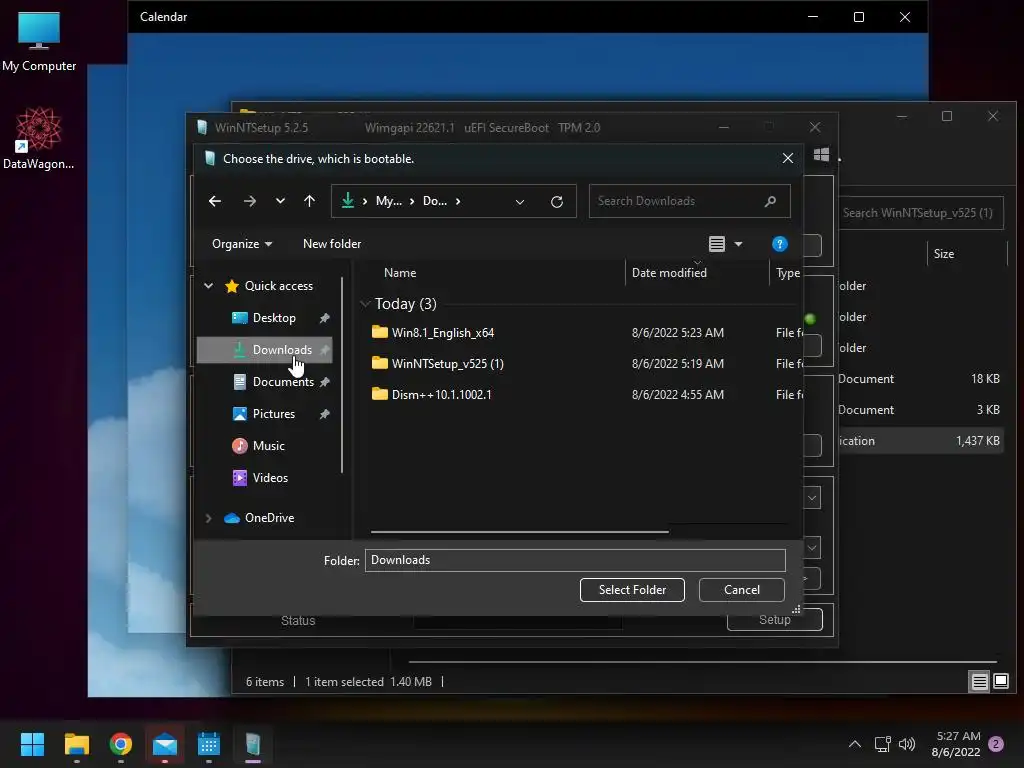1024x768 pixels.
Task: Sort by Name column header
Action: (400, 273)
